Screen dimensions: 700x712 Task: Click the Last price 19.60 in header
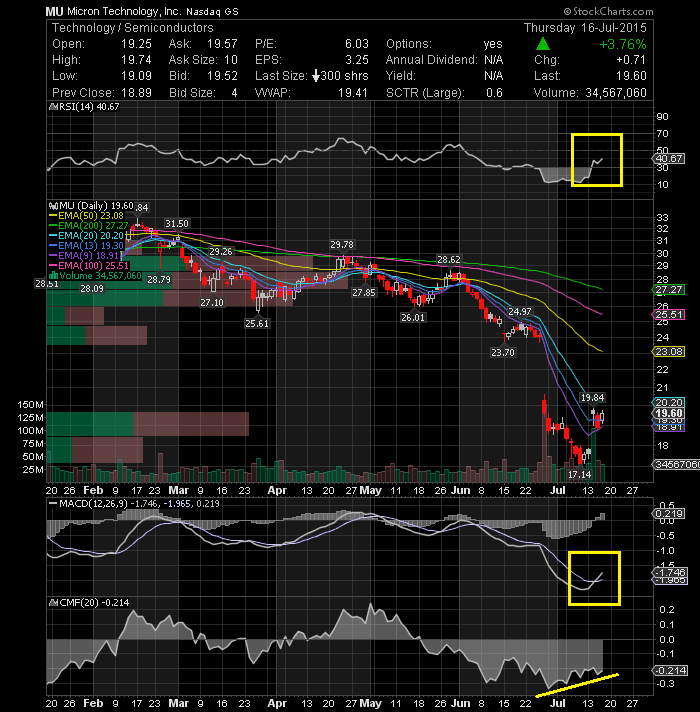(631, 76)
